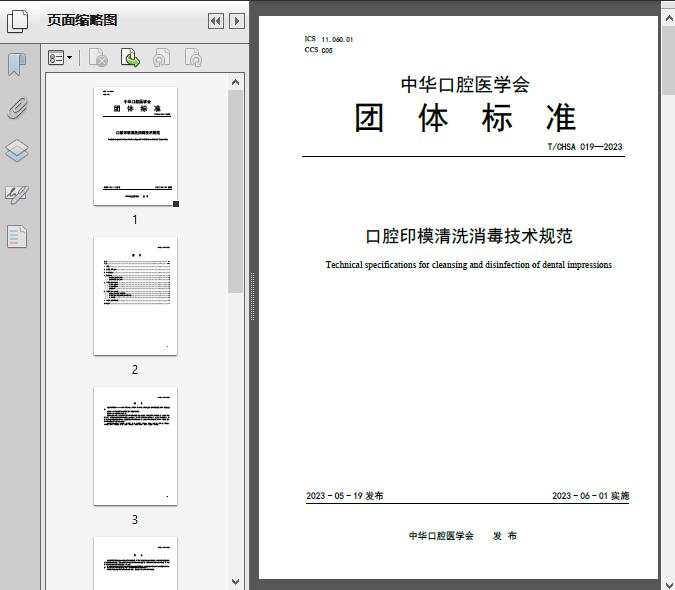Screen dimensions: 675x590
Task: Select page 3 thumbnail
Action: click(x=135, y=446)
